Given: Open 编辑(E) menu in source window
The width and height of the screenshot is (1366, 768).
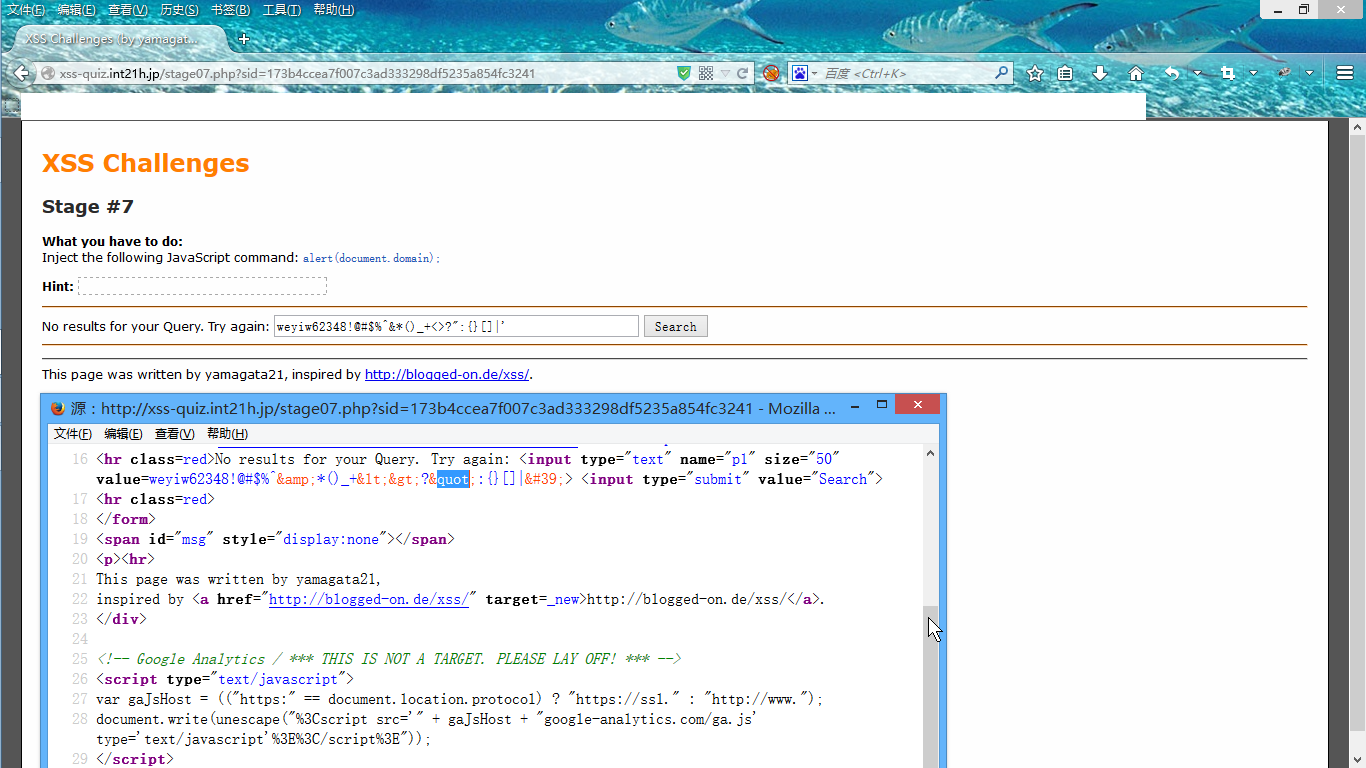Looking at the screenshot, I should 123,434.
